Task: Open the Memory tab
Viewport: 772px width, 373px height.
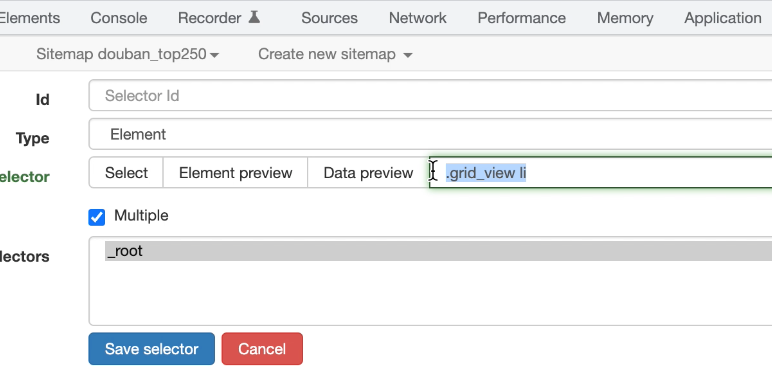Action: tap(625, 18)
